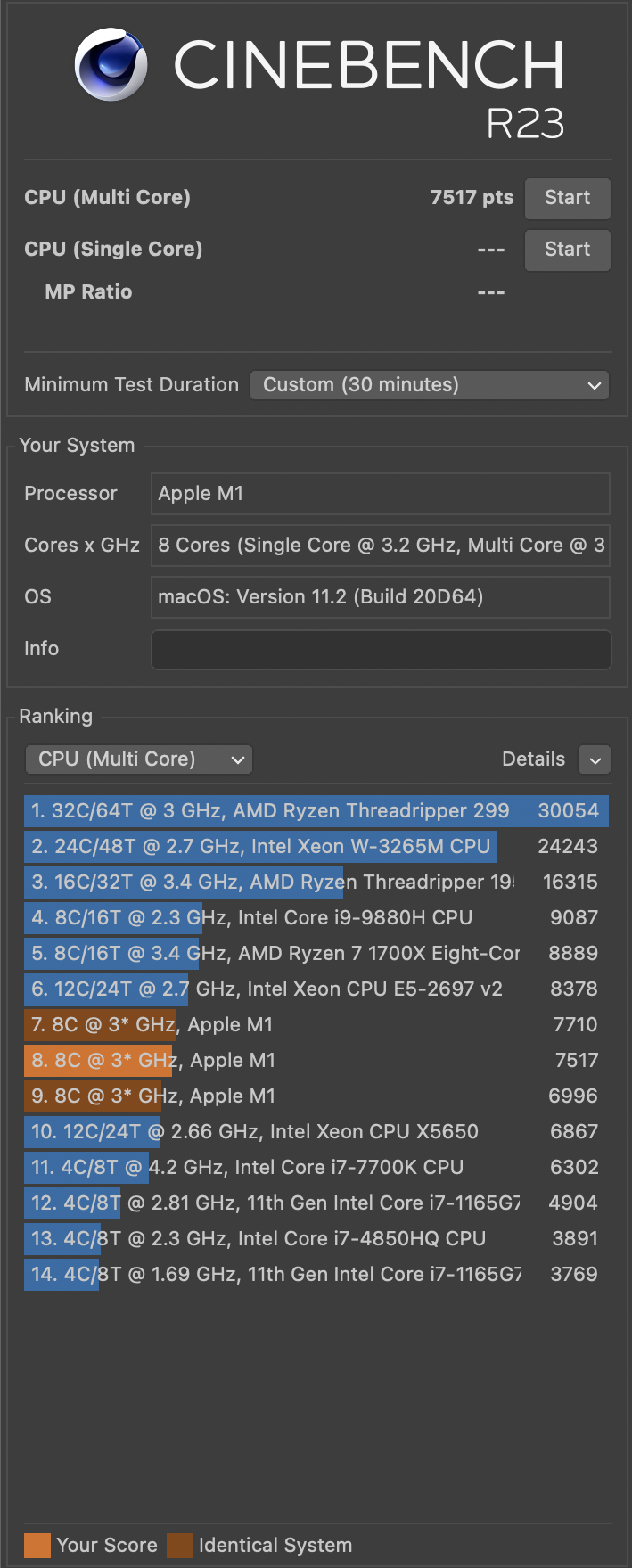Select the Apple M1 row scoring 7710

[316, 1025]
